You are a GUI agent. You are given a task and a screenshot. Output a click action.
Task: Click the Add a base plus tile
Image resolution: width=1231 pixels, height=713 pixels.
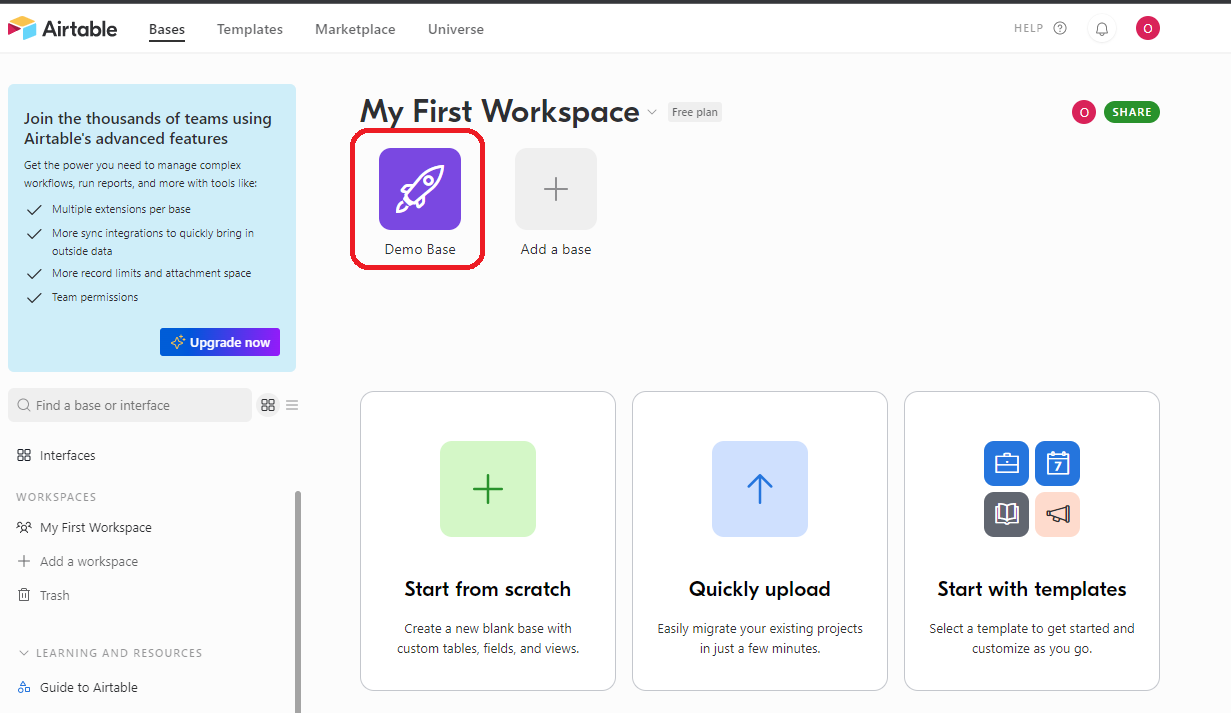pos(556,189)
